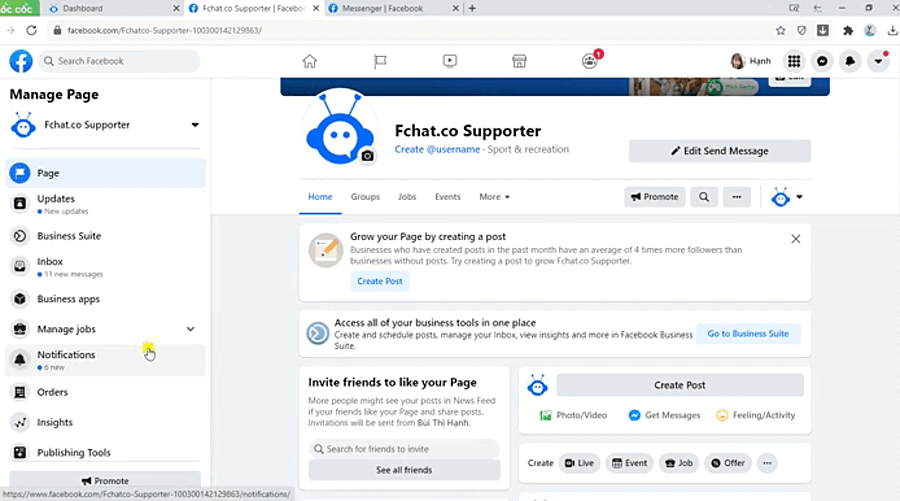The height and width of the screenshot is (501, 900).
Task: Open Inbox with new messages
Action: point(106,267)
